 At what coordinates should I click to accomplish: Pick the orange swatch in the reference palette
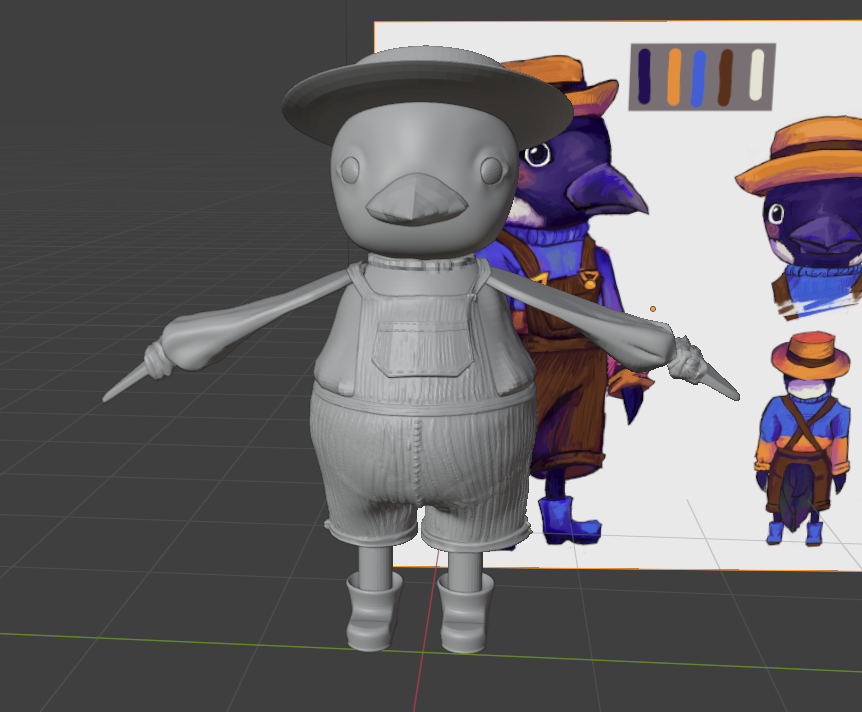pyautogui.click(x=673, y=76)
